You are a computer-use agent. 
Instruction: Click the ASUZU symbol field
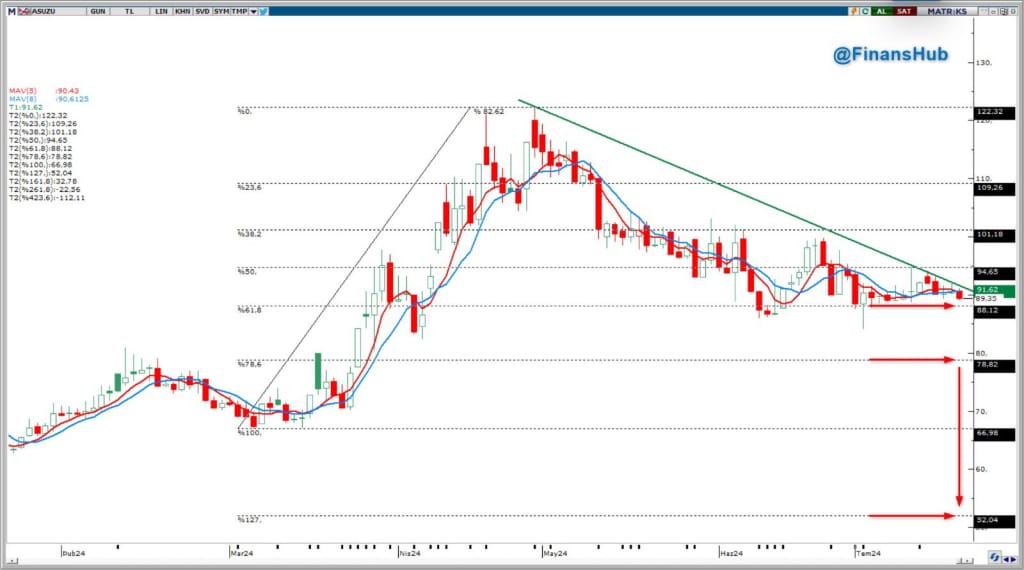point(57,12)
